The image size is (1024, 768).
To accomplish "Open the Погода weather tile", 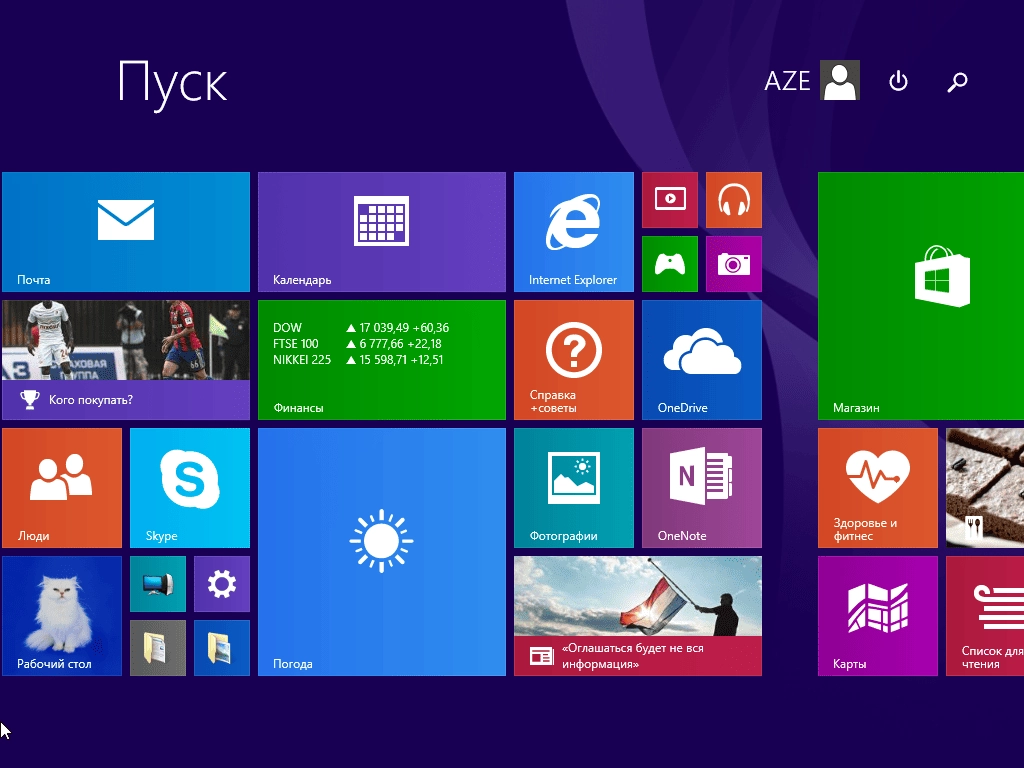I will [x=382, y=552].
